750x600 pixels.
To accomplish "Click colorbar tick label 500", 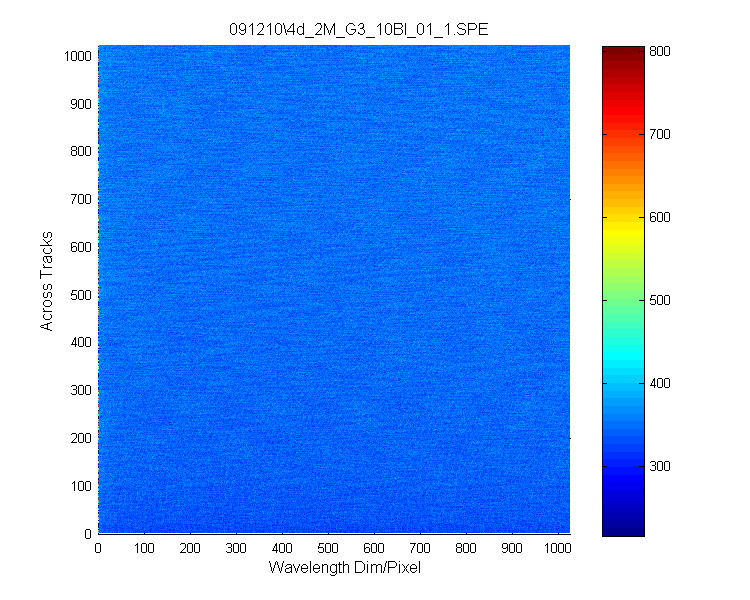I will pyautogui.click(x=660, y=300).
